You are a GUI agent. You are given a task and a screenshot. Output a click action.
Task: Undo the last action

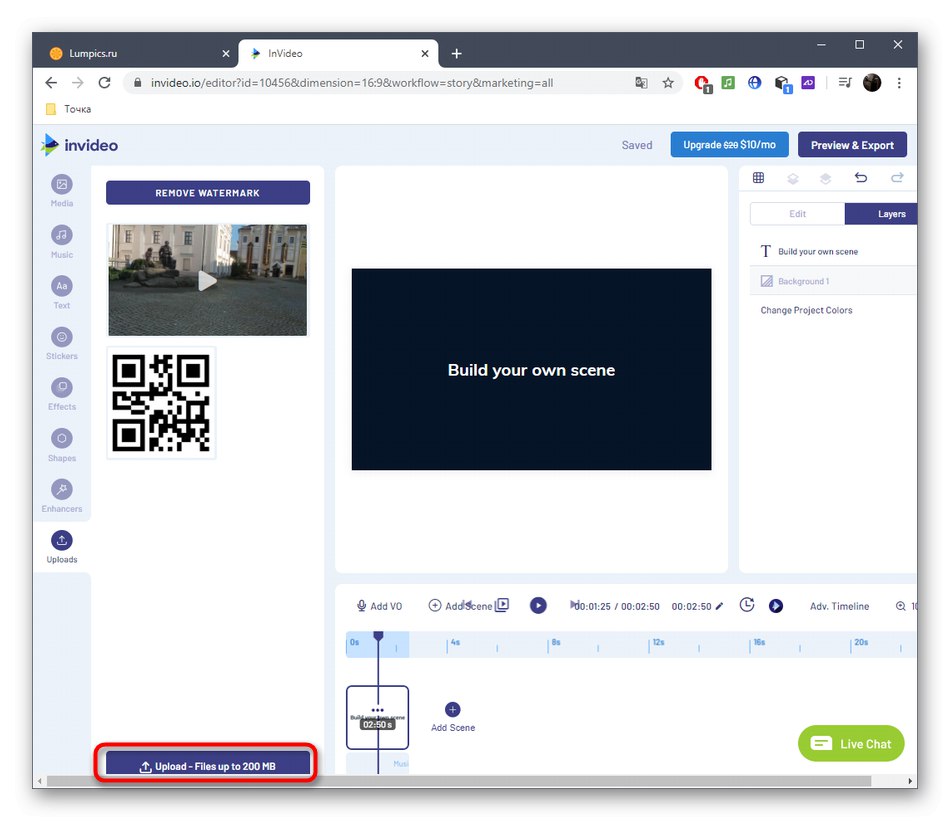[860, 178]
